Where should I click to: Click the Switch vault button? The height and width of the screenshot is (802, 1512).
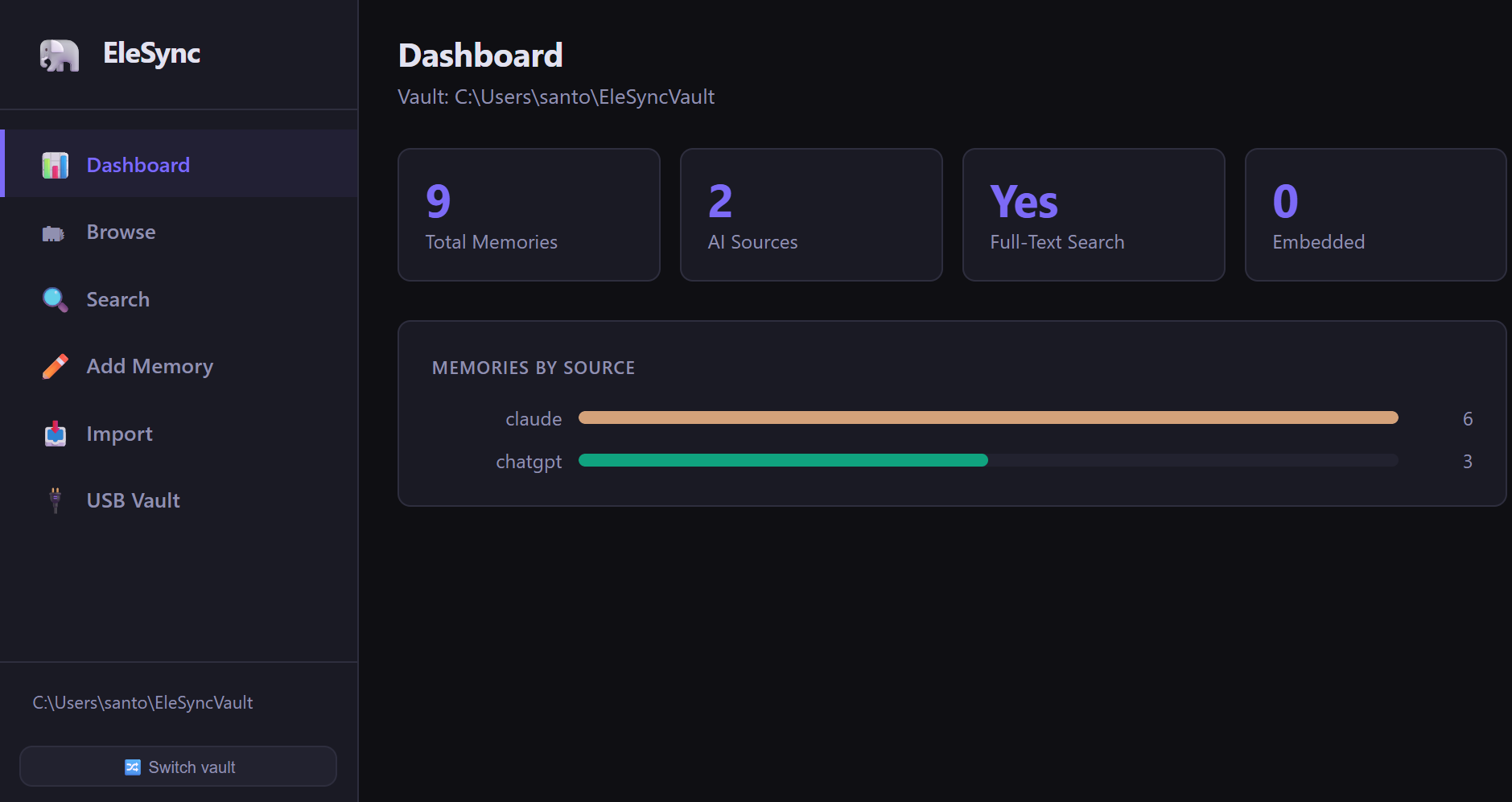coord(178,767)
